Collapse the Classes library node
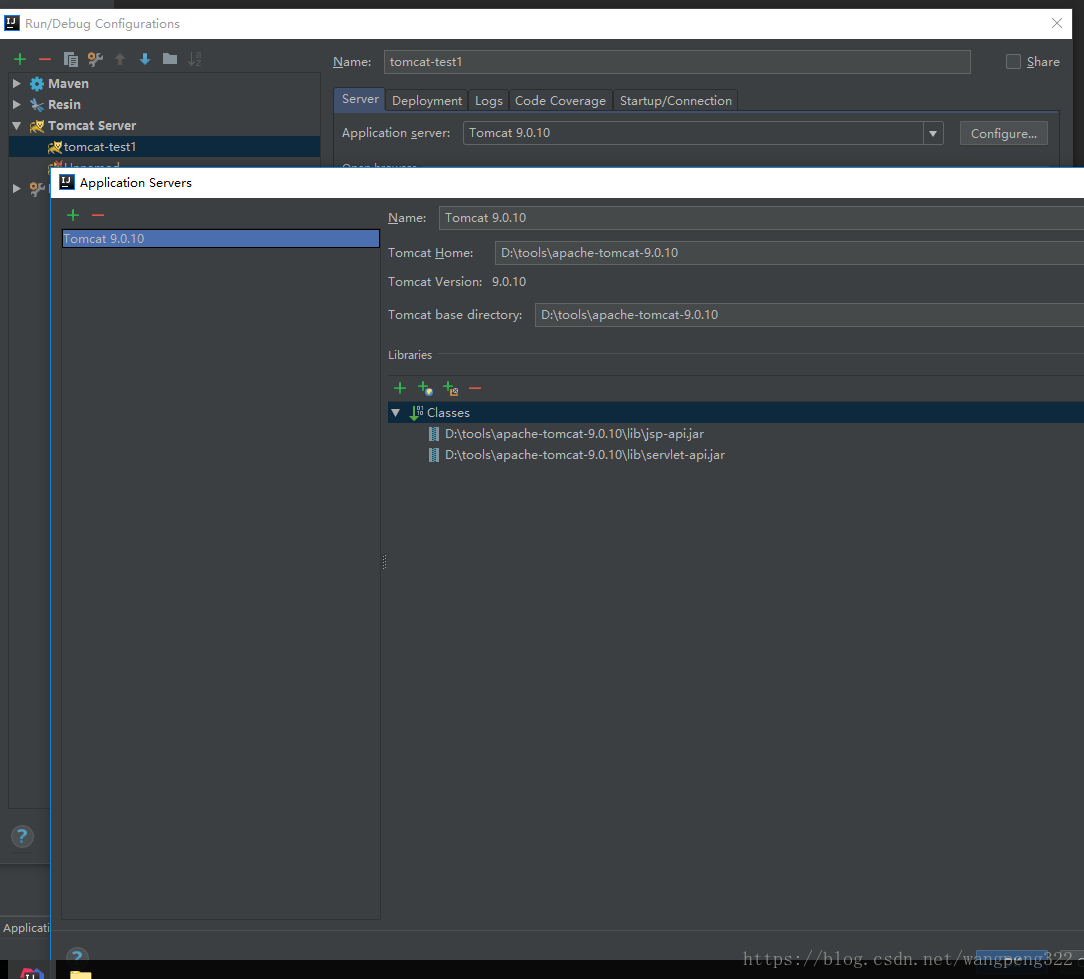1084x979 pixels. 395,413
